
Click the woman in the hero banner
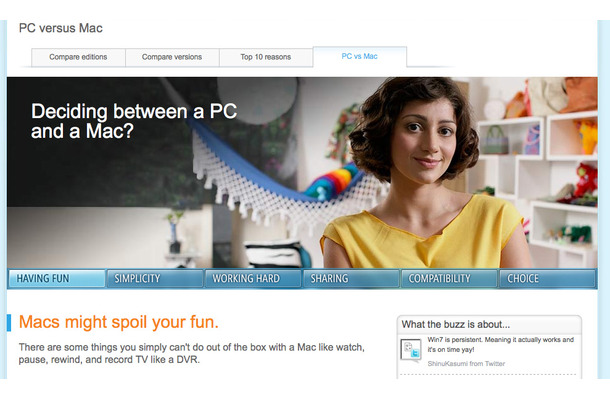point(422,173)
